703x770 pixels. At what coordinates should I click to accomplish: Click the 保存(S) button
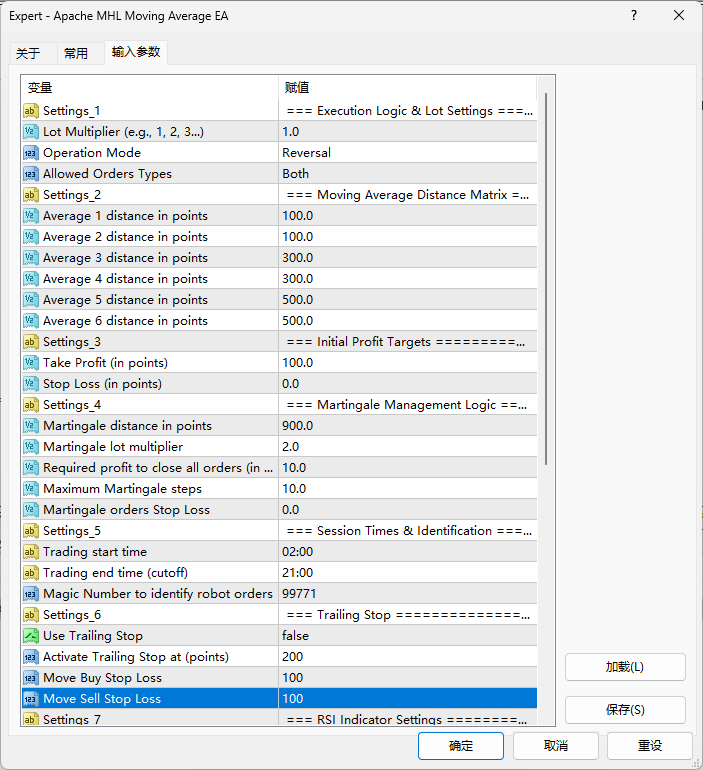[625, 710]
